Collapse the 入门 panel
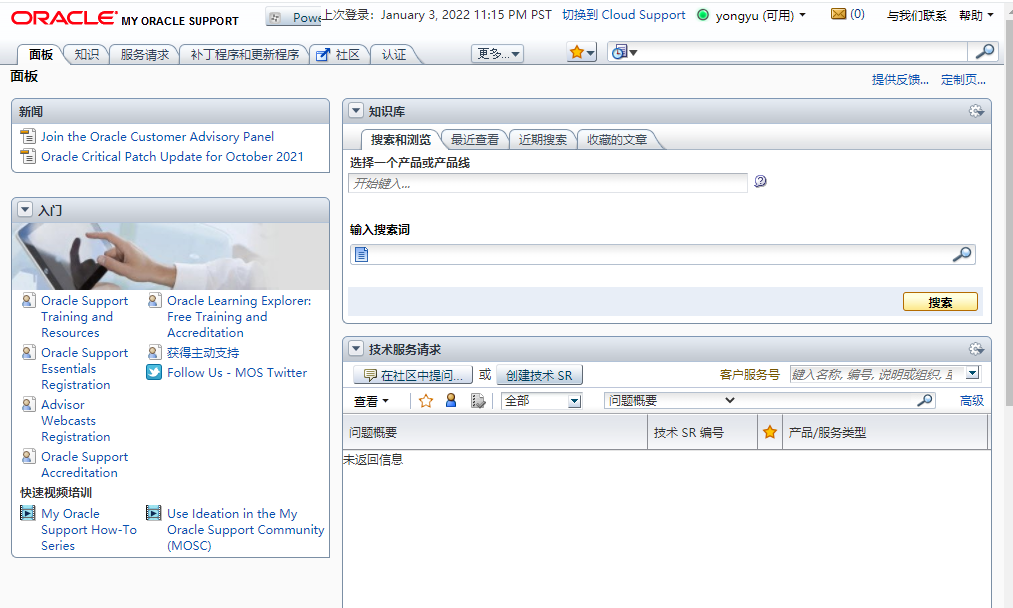 pos(25,209)
